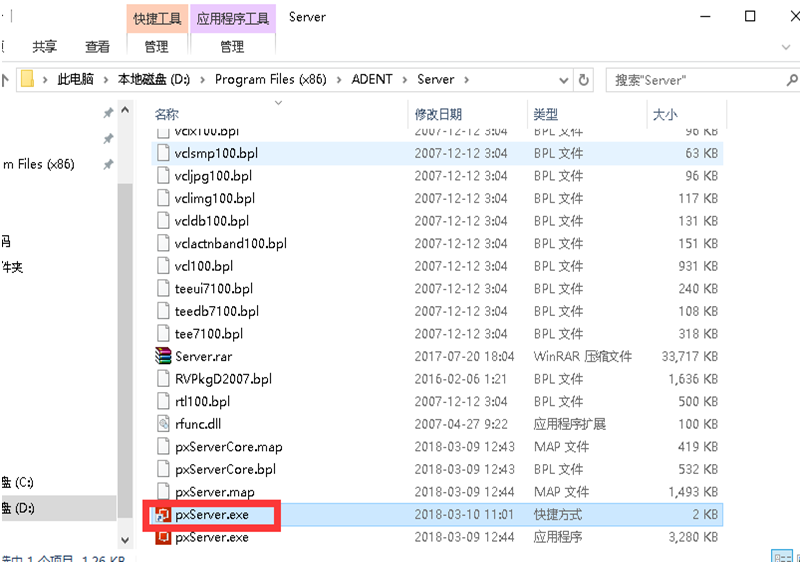Switch to the 查看 ribbon tab
Image resolution: width=802 pixels, height=564 pixels.
click(98, 47)
